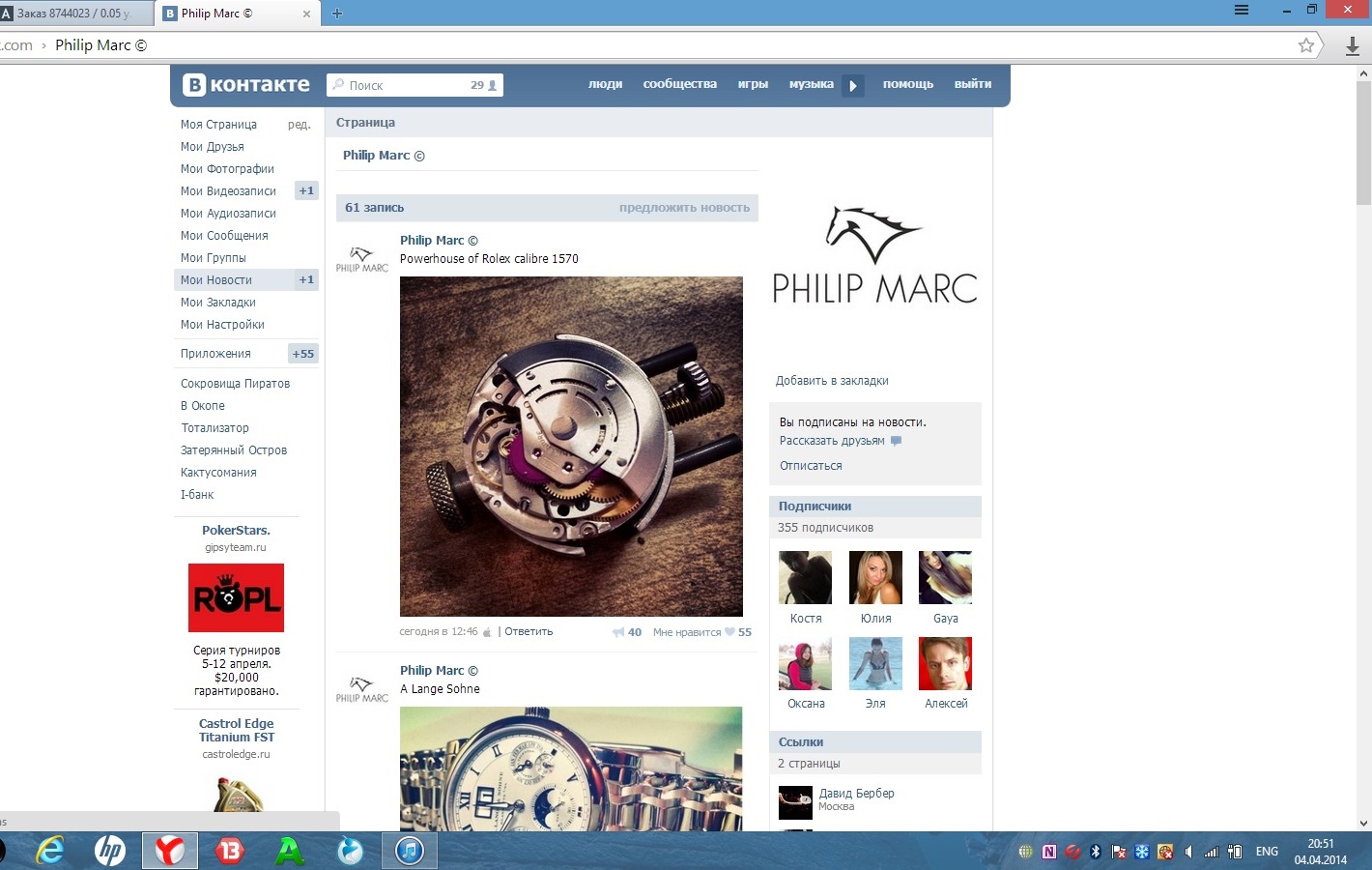Open the volume speaker tray icon

coord(1188,852)
